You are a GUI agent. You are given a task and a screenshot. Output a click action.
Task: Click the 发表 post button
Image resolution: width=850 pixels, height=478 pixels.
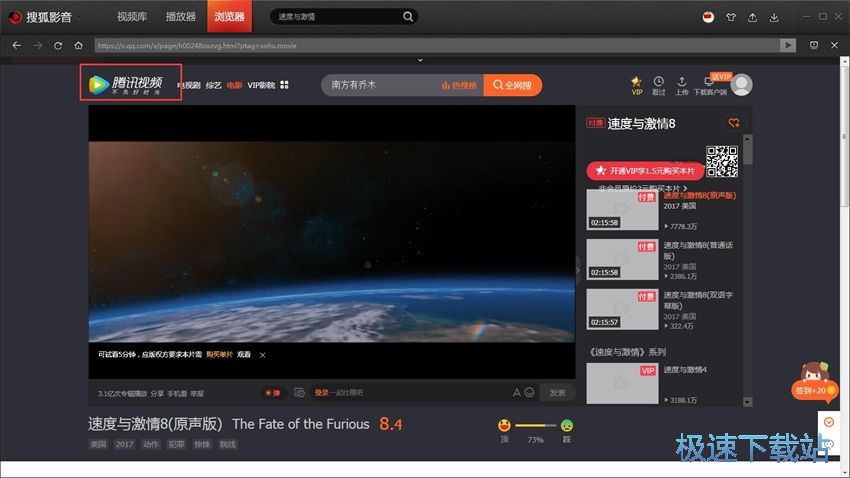tap(557, 393)
